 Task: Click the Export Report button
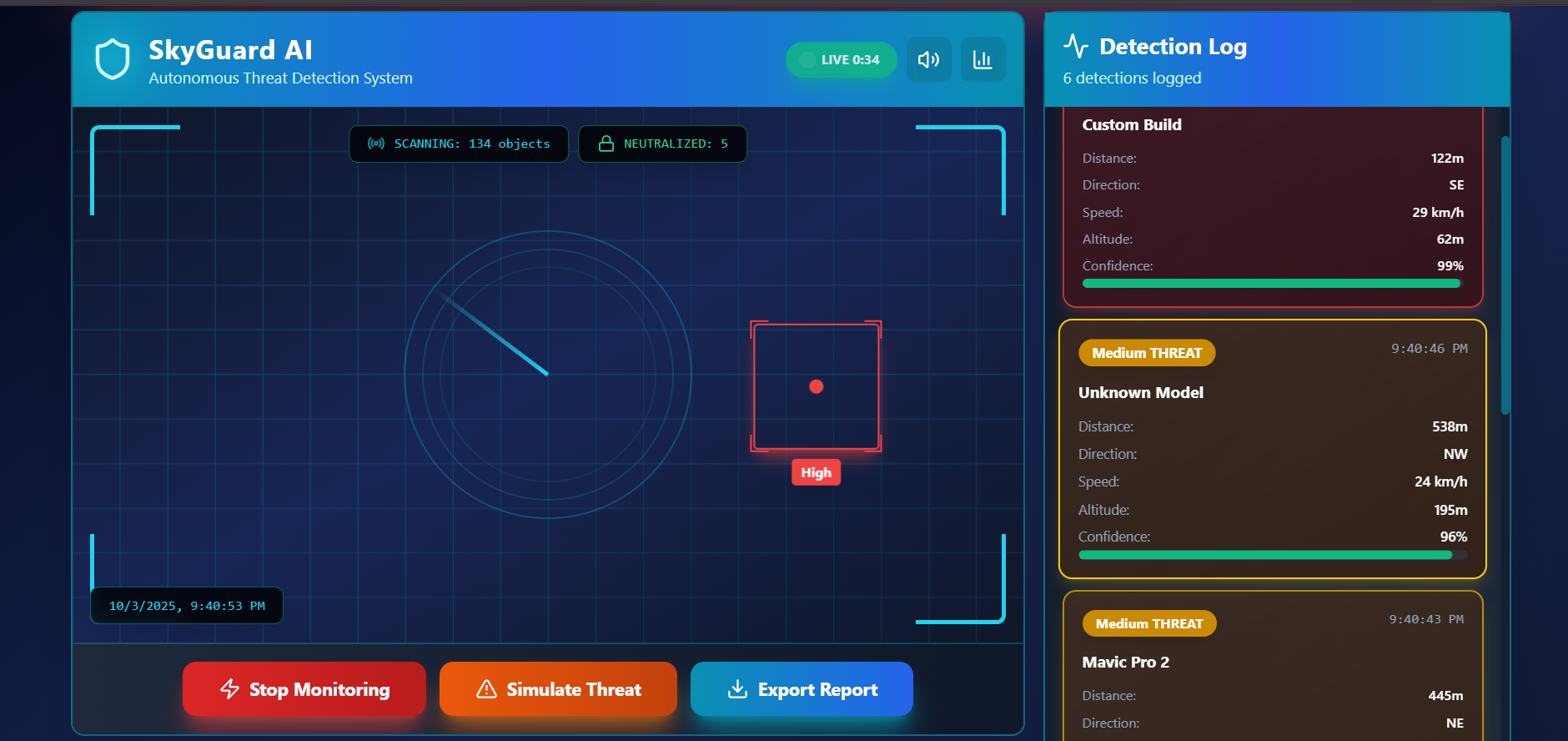802,689
